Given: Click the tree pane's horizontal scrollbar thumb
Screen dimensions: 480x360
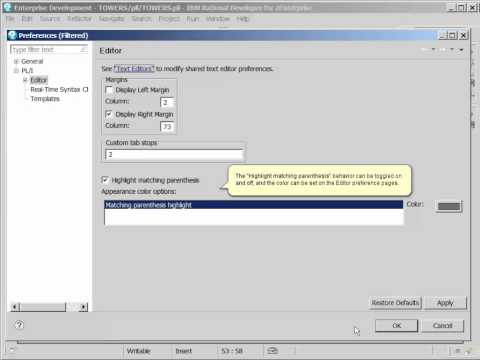Looking at the screenshot, I should click(x=43, y=307).
